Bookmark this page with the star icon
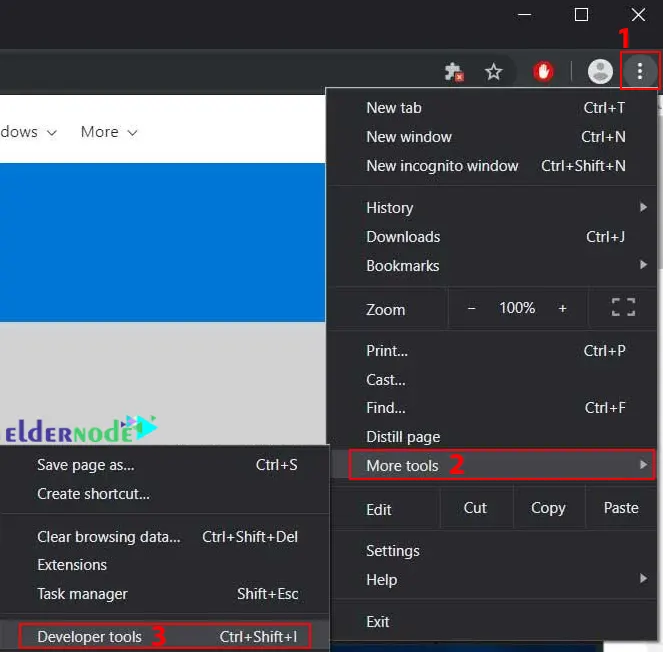 pos(493,72)
